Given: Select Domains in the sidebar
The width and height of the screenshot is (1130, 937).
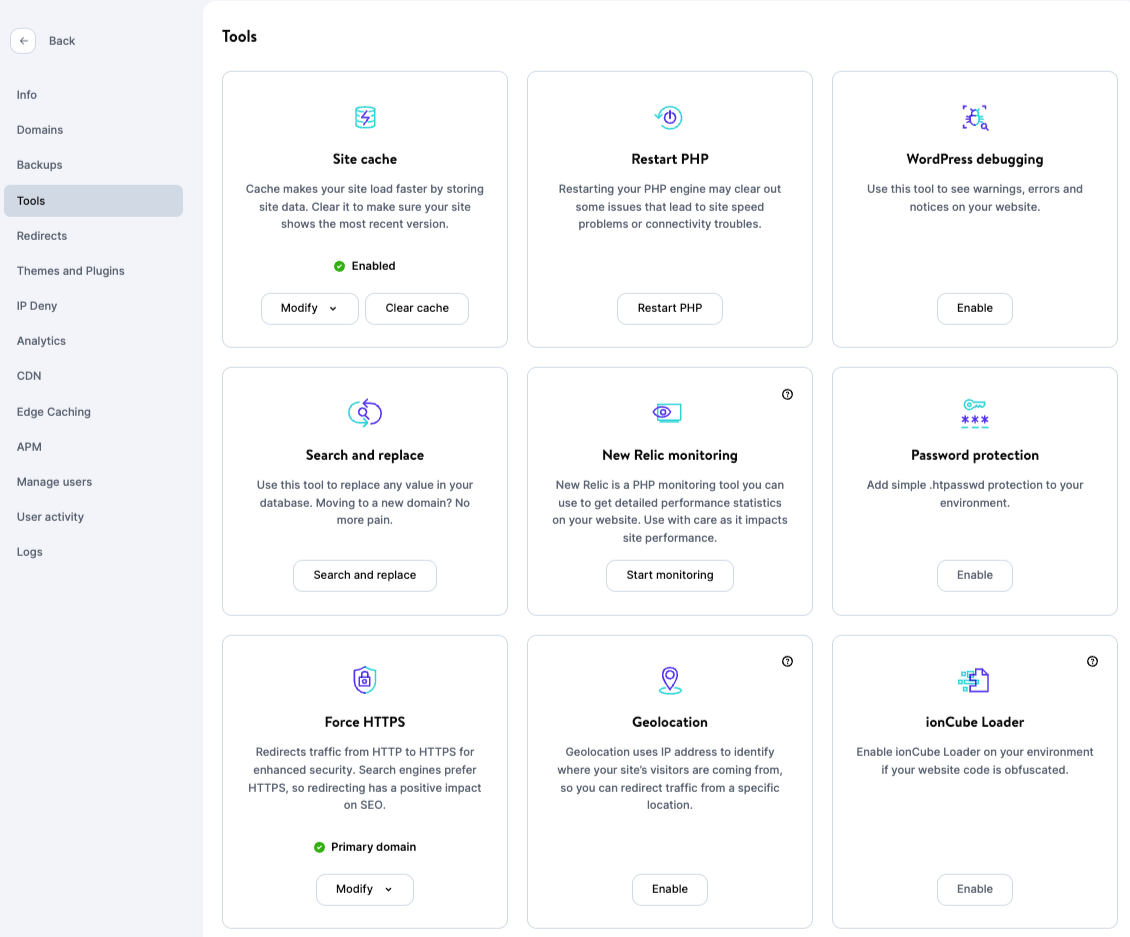Looking at the screenshot, I should coord(40,129).
